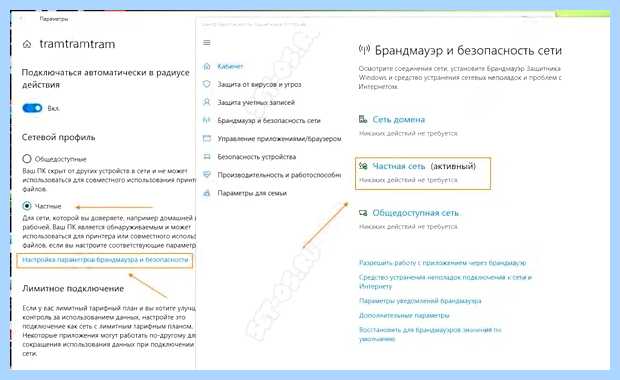Open Защита учетных записей
This screenshot has height=380, width=620.
256,102
